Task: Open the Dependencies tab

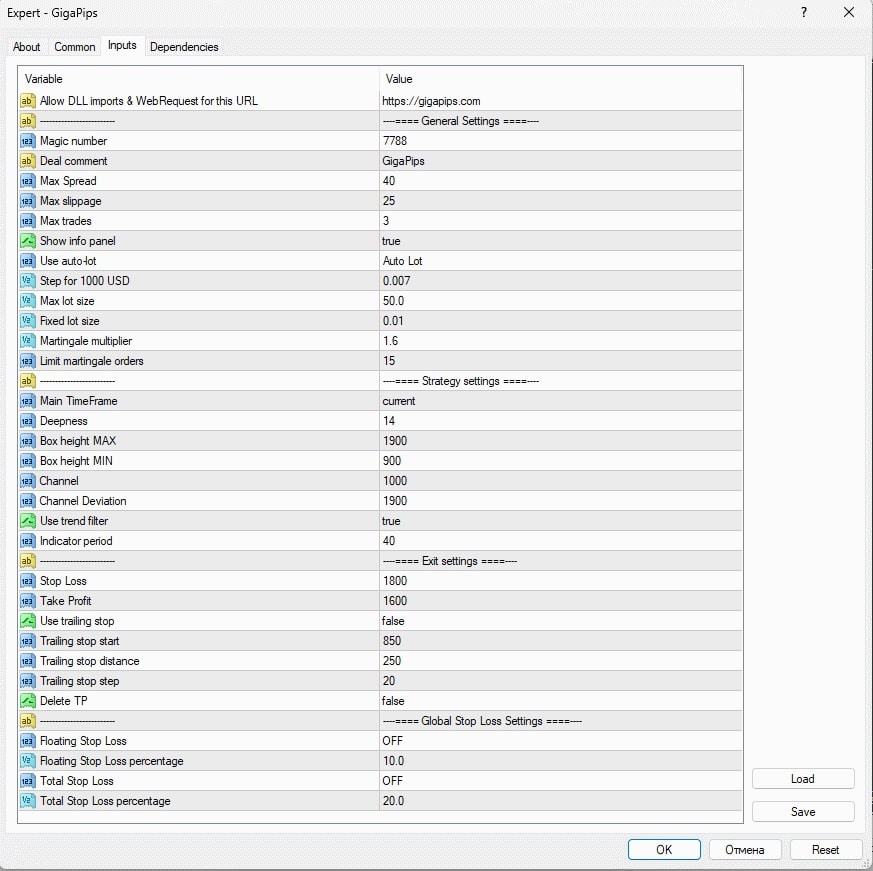Action: coord(184,47)
